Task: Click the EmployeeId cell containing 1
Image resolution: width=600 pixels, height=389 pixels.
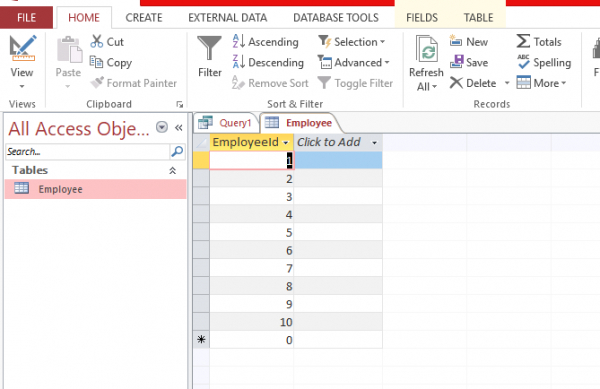Action: click(251, 160)
